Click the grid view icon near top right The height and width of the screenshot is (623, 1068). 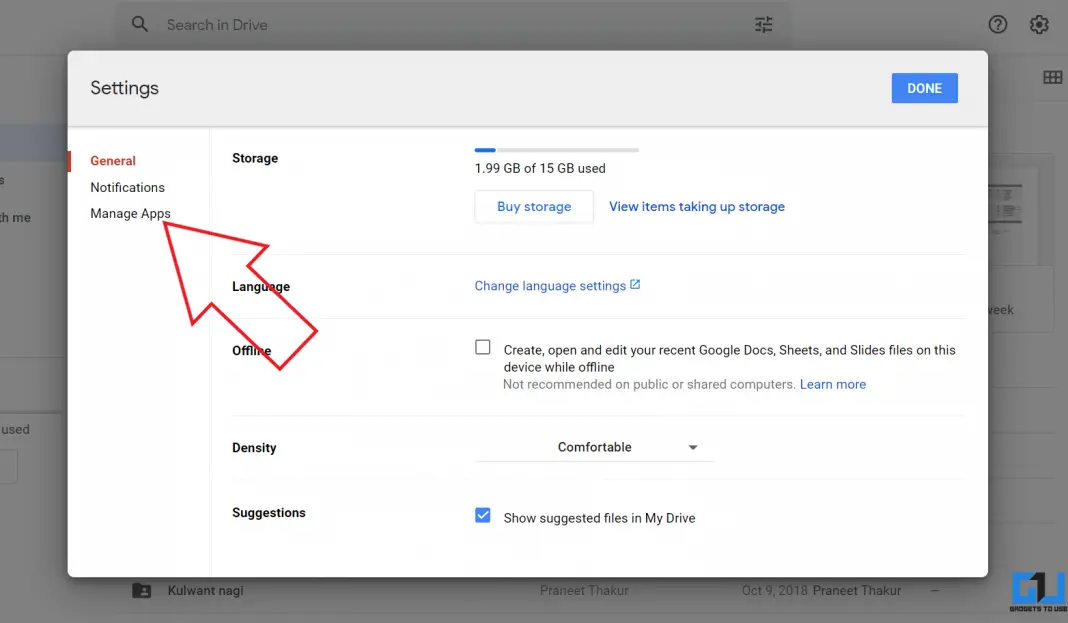coord(1051,76)
